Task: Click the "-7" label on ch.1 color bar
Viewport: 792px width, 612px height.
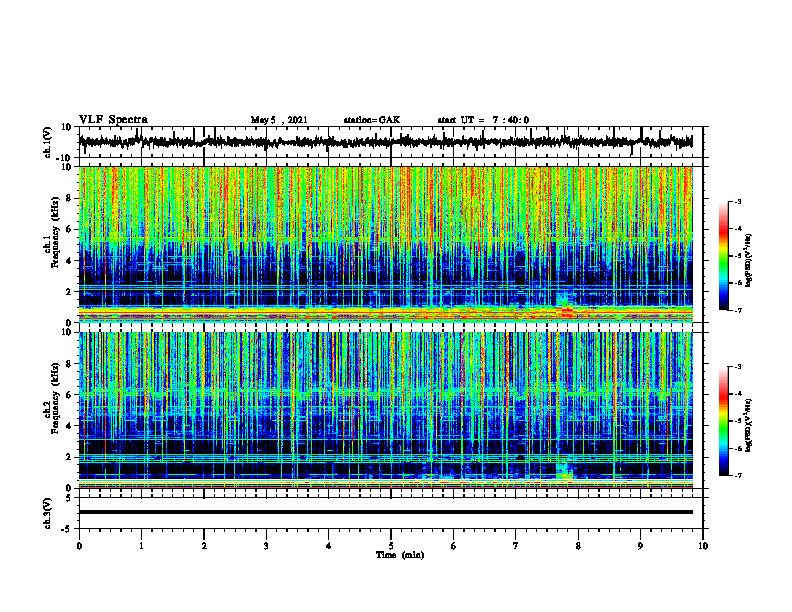Action: [x=737, y=311]
